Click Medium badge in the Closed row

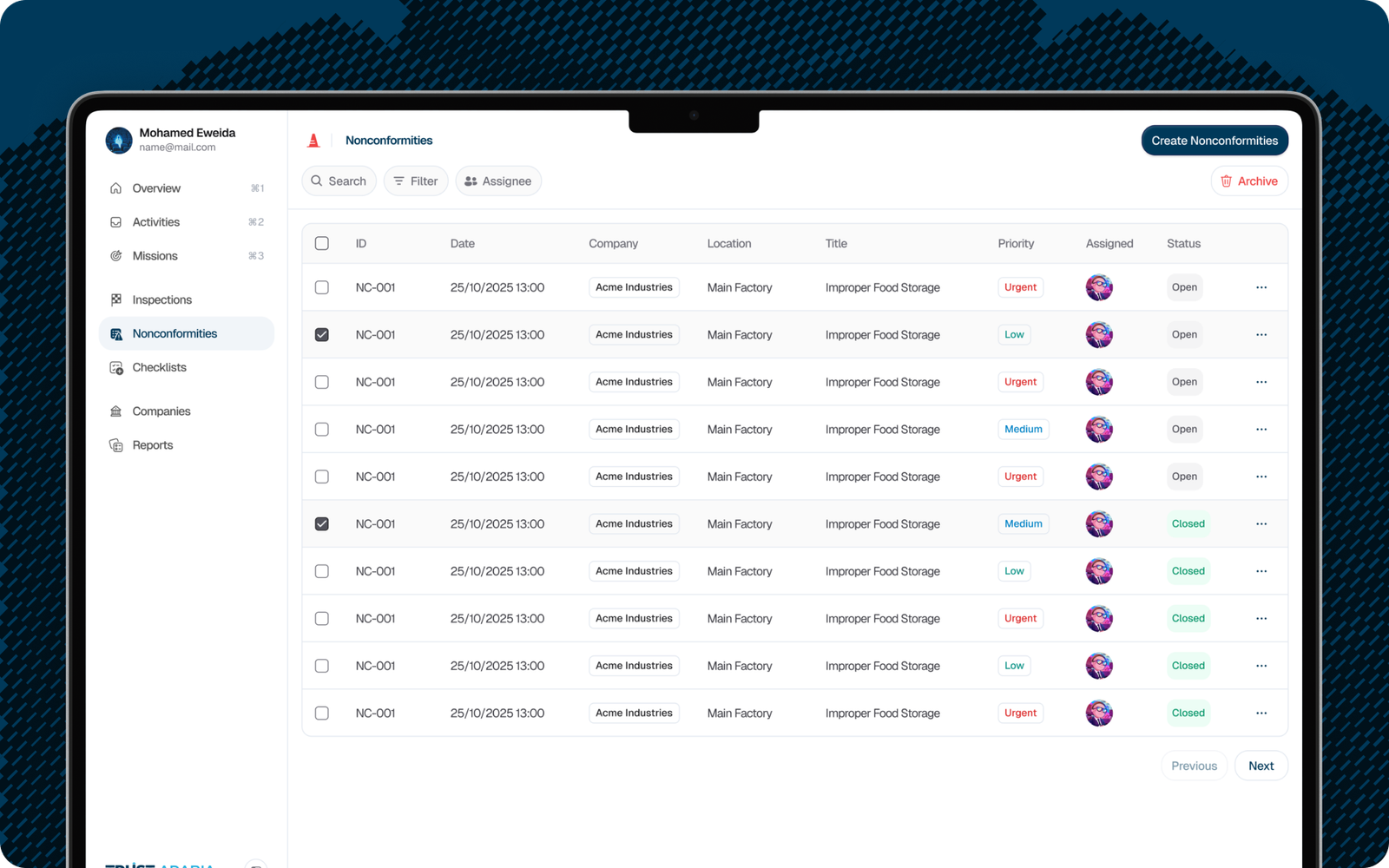(1024, 524)
